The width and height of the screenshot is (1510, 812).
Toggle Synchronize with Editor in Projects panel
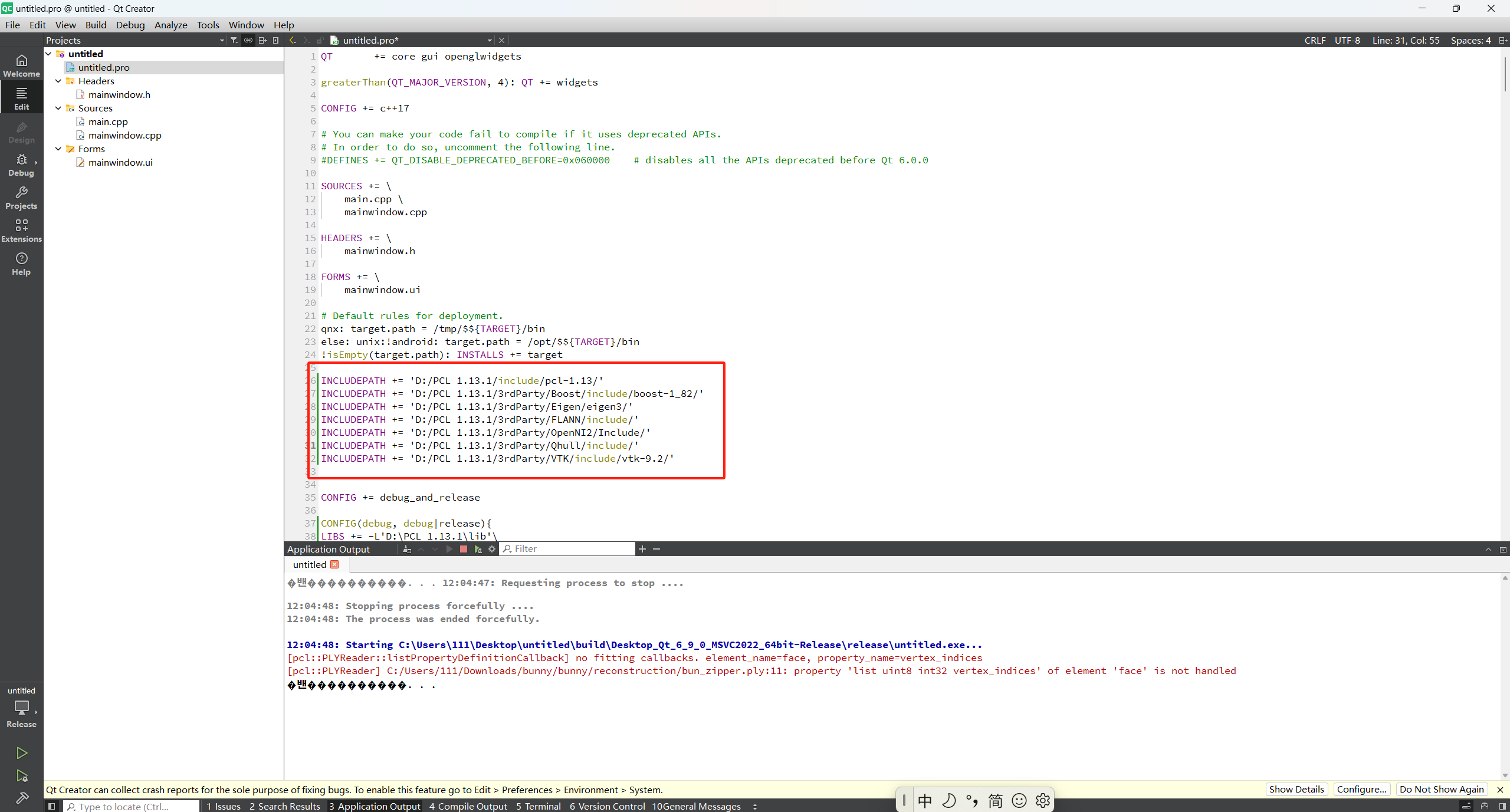[x=248, y=40]
